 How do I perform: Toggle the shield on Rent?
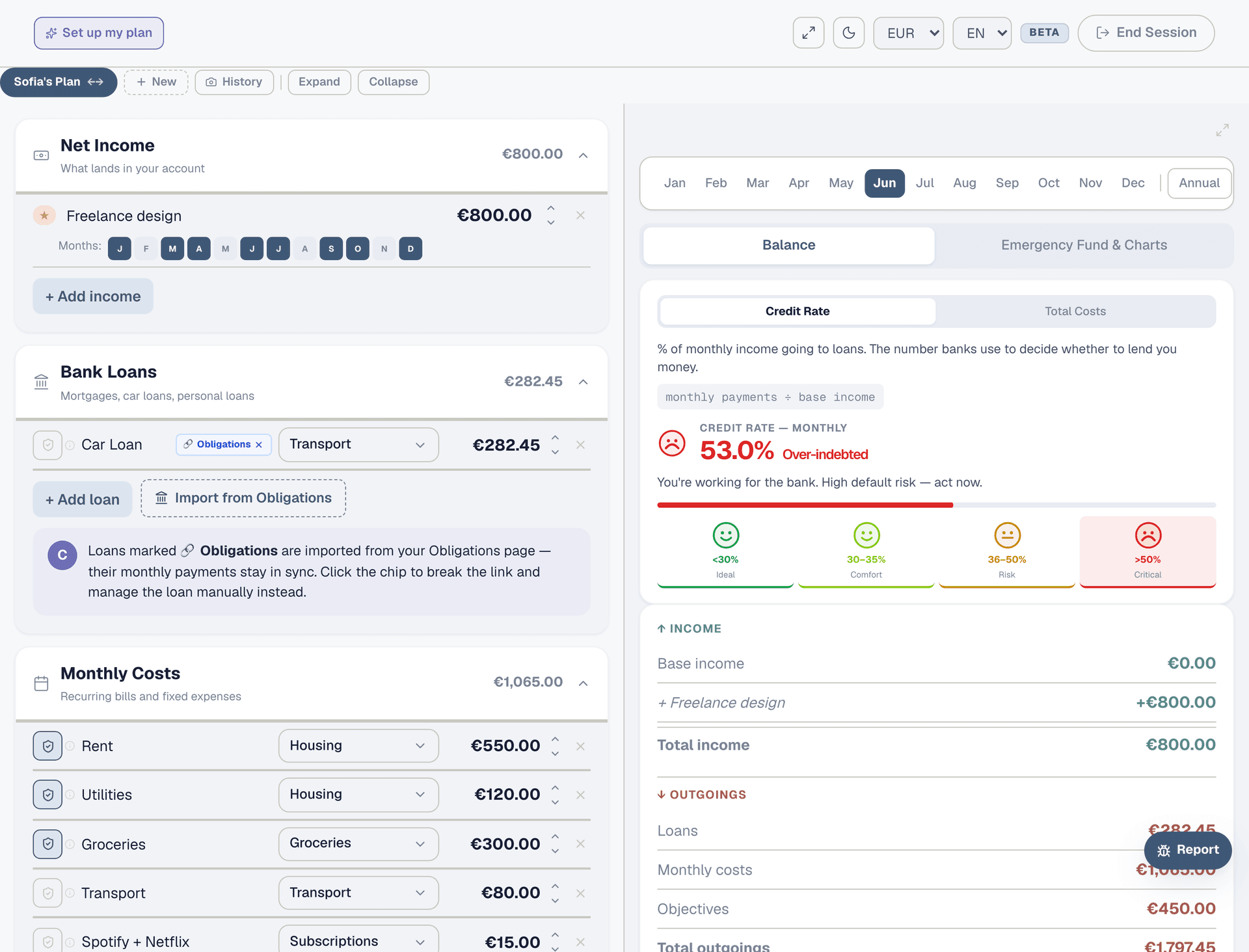pyautogui.click(x=47, y=746)
